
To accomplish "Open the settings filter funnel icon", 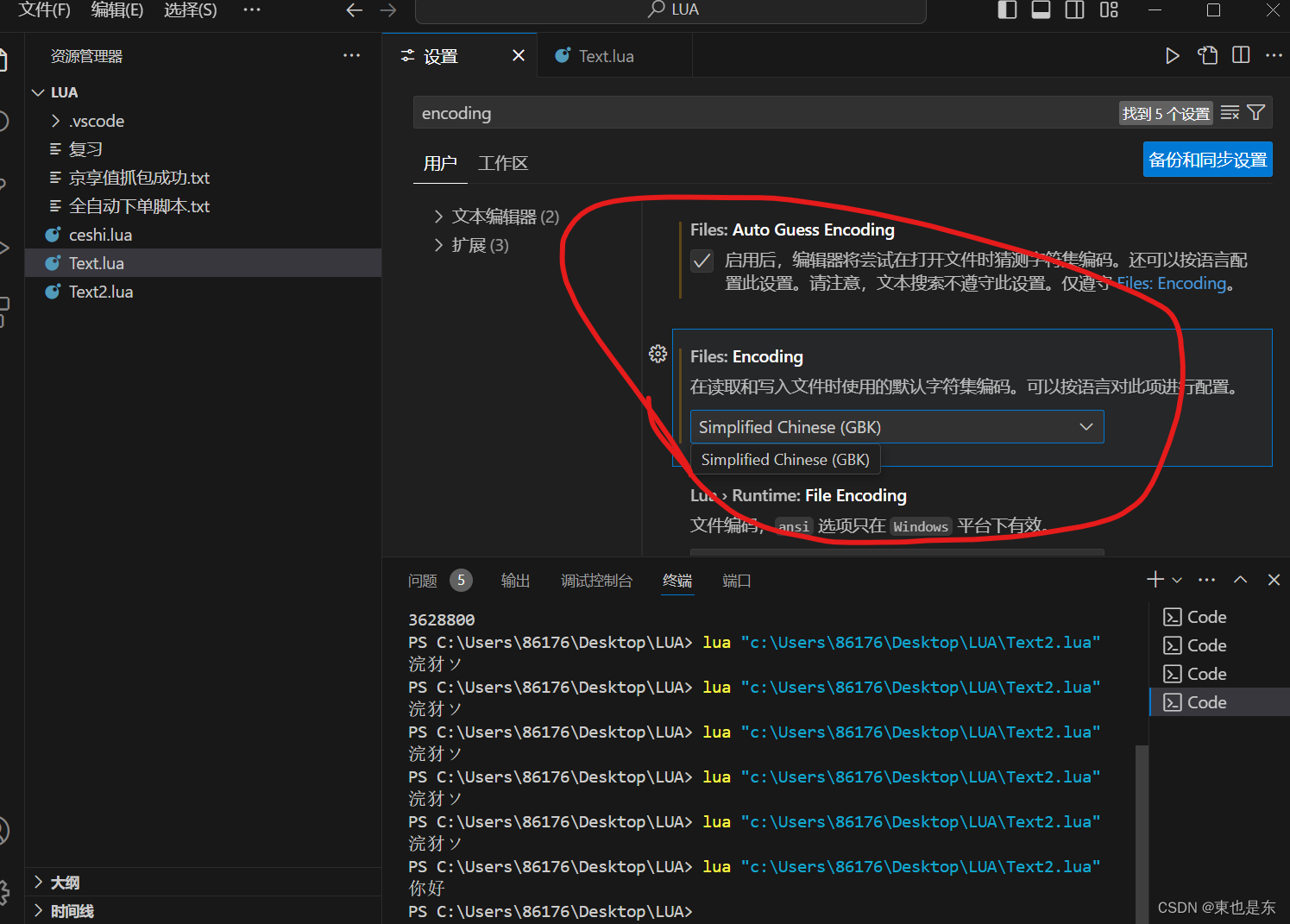I will 1255,112.
